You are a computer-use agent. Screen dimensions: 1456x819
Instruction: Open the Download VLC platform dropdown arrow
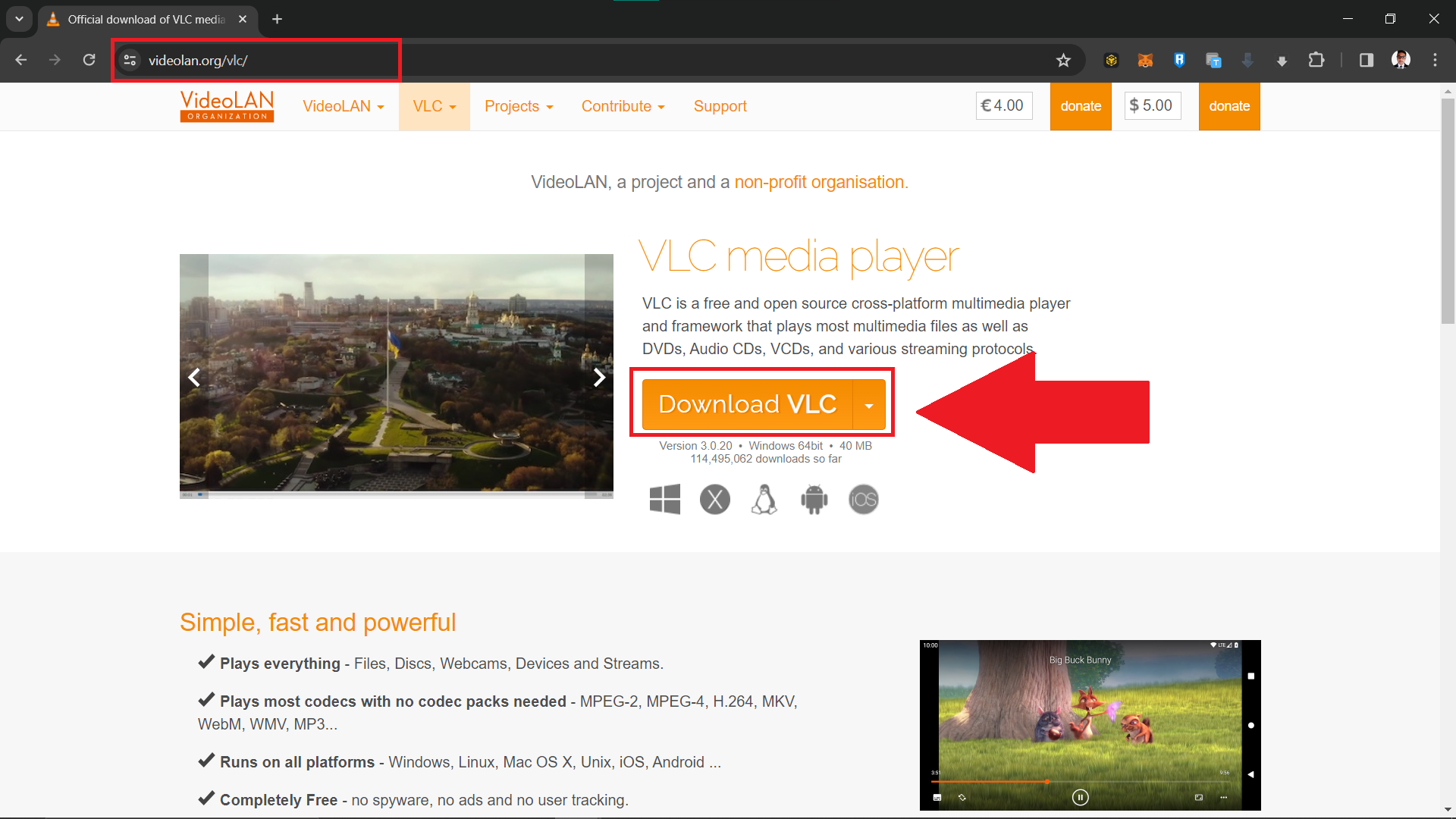coord(869,405)
